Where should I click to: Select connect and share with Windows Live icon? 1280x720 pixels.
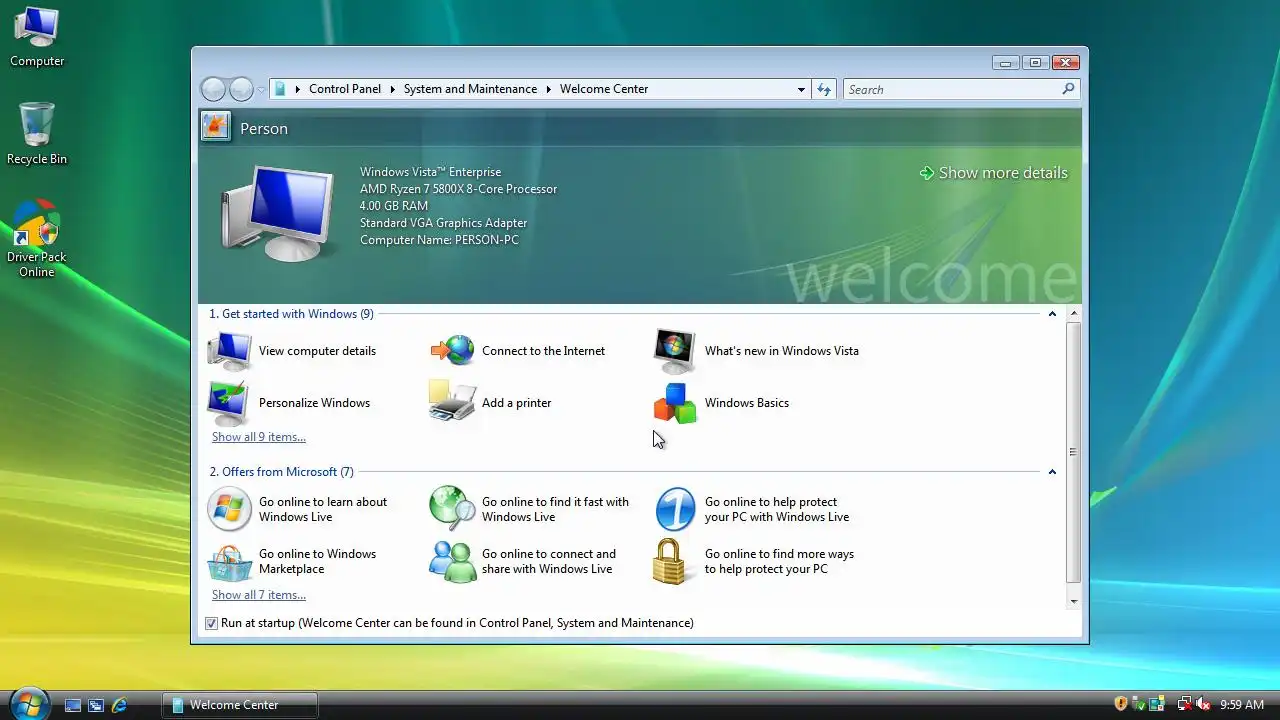[x=452, y=561]
